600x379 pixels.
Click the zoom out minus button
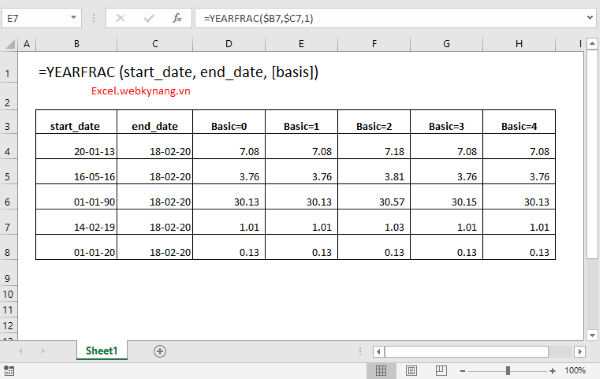463,371
